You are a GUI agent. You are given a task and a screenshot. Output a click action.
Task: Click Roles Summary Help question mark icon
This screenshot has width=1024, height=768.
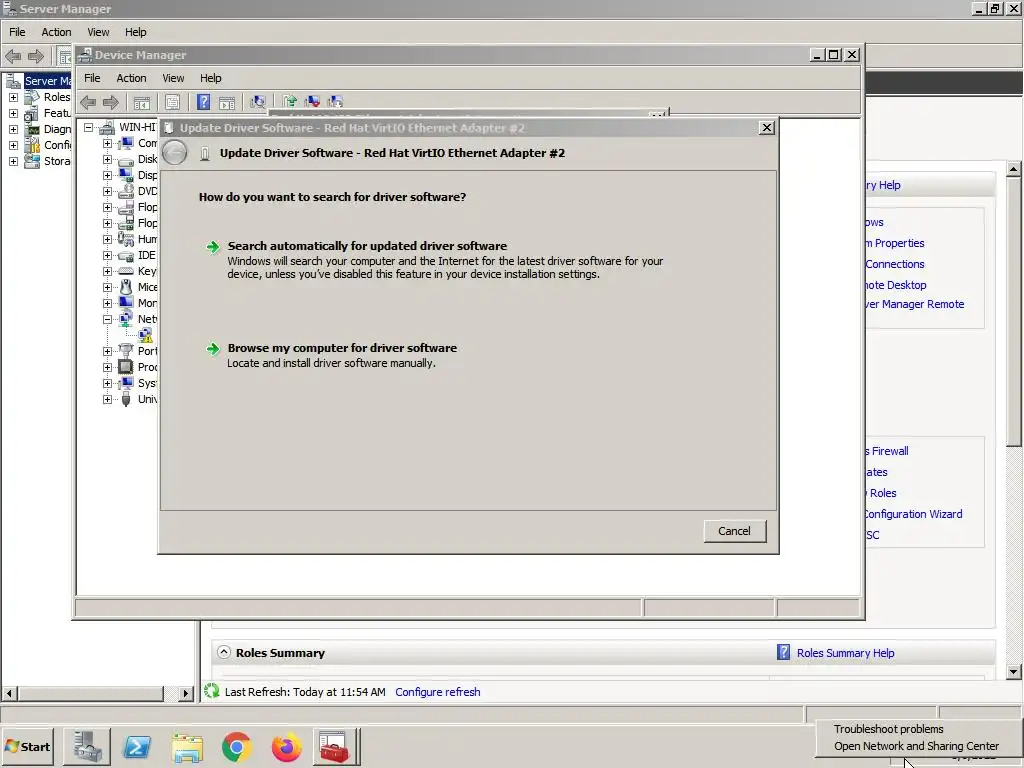783,652
